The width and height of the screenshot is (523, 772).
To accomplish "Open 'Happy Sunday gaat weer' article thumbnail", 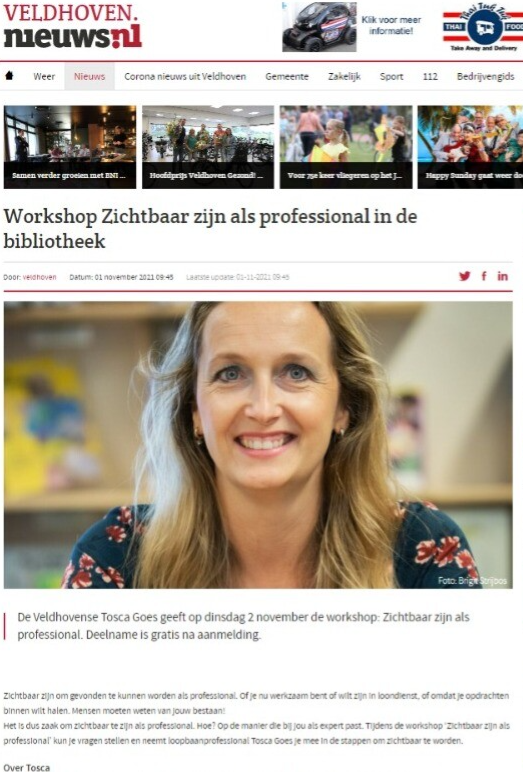I will tap(470, 147).
